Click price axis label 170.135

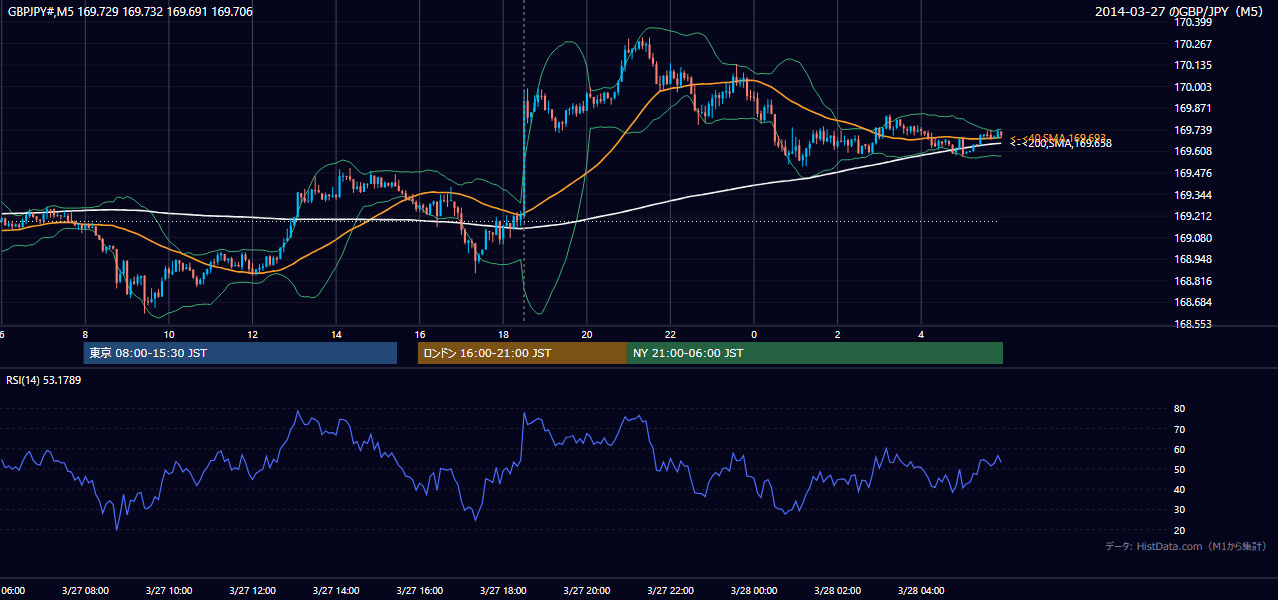click(x=1193, y=66)
